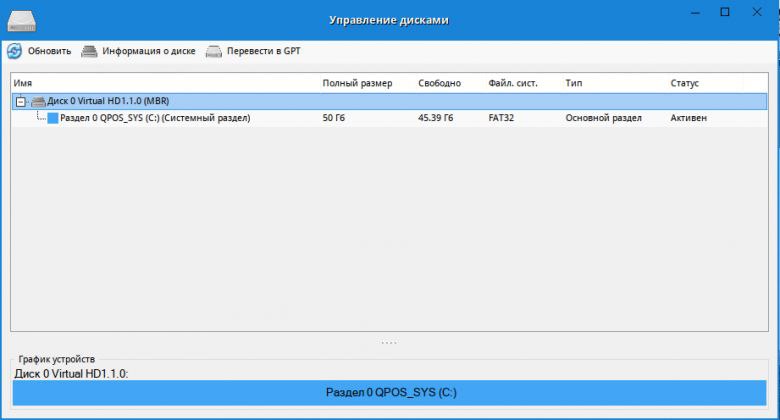
Task: Open Информация о диске
Action: pos(149,51)
